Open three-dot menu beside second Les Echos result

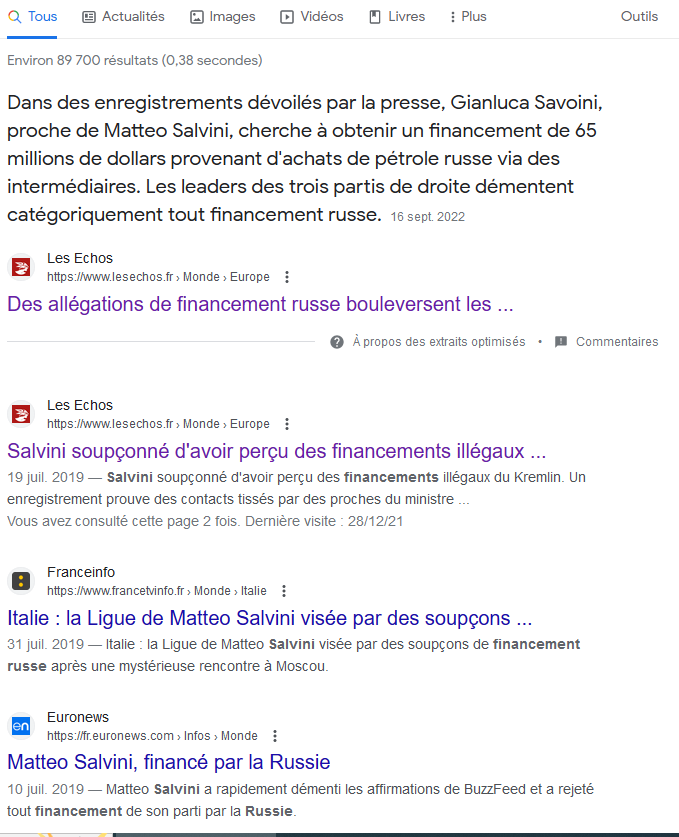coord(287,424)
